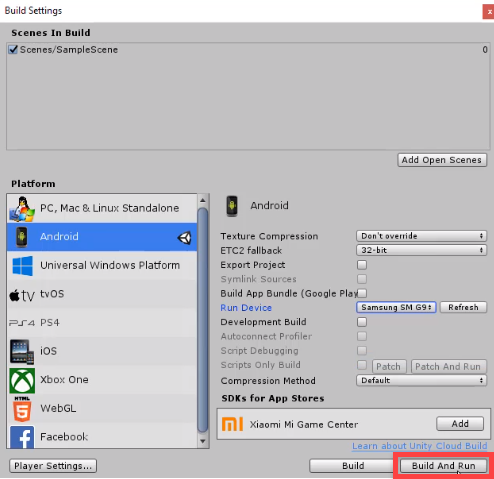Click the PS4 logo icon
Image resolution: width=494 pixels, height=479 pixels.
(x=22, y=323)
